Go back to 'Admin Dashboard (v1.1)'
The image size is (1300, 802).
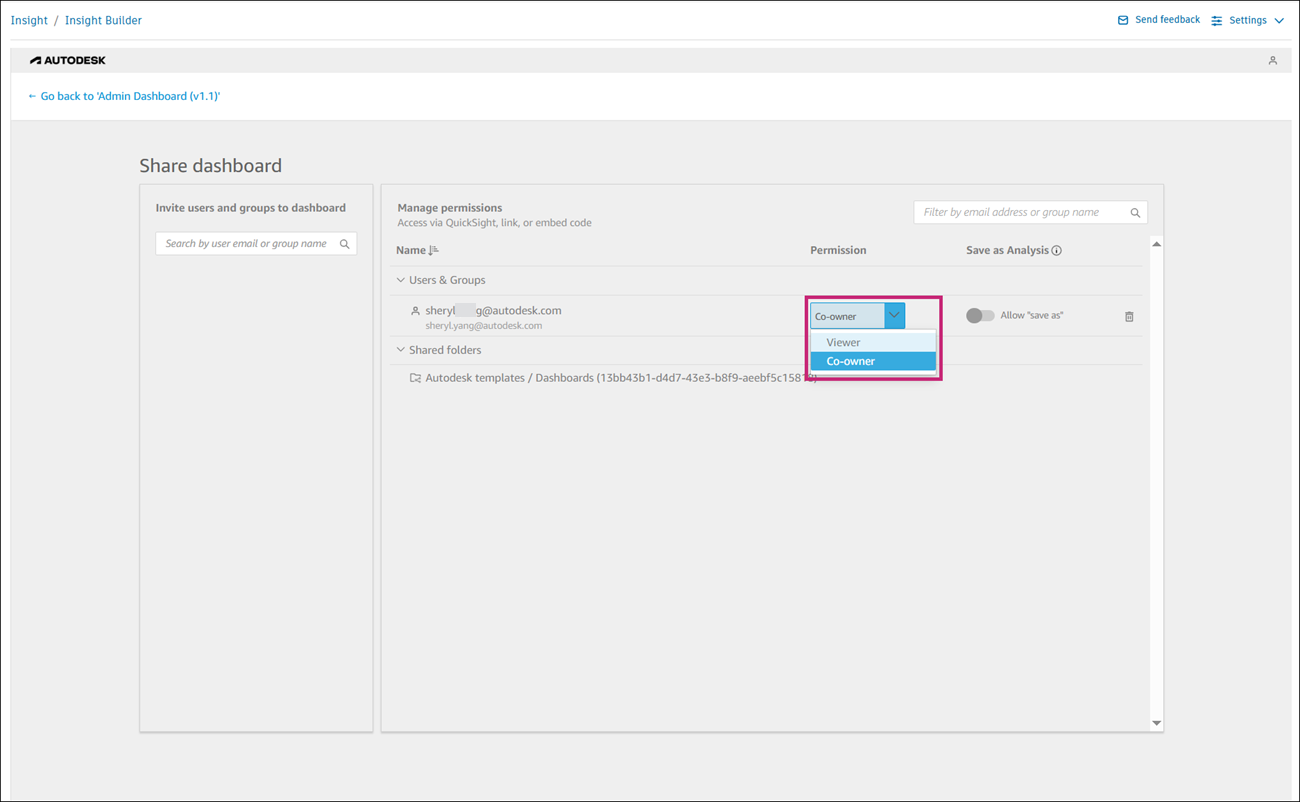tap(124, 96)
